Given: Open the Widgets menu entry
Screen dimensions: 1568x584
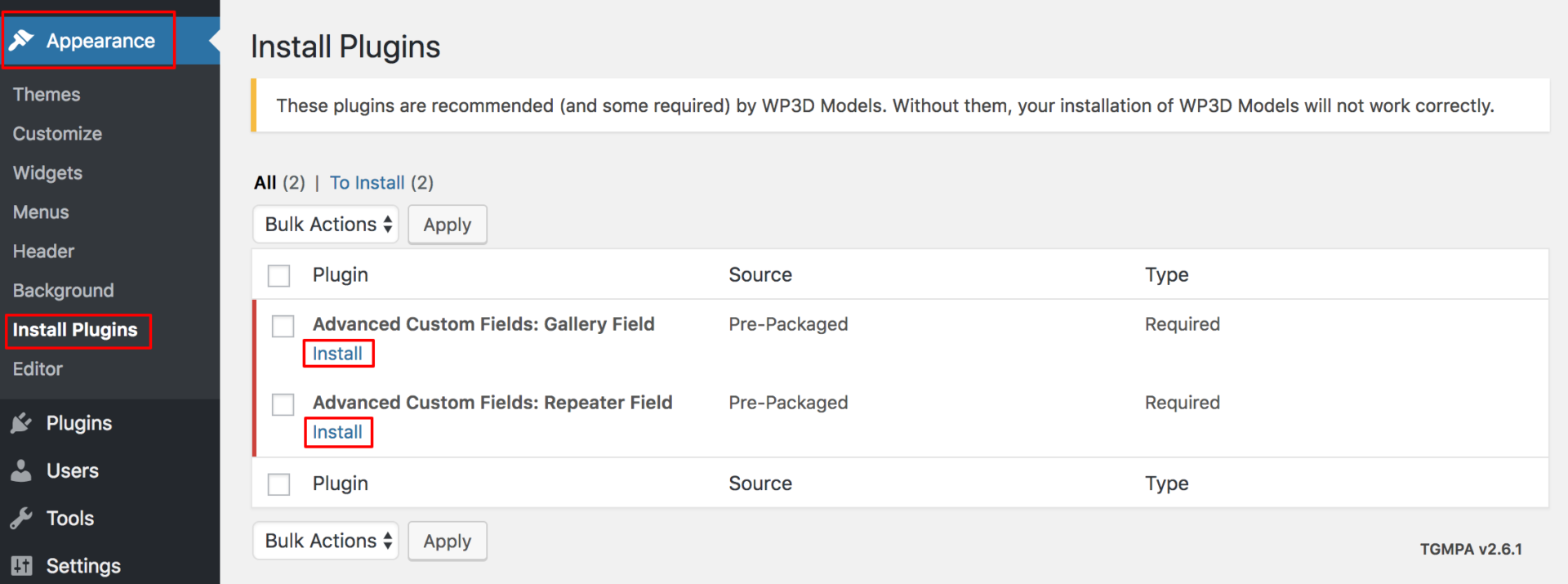Looking at the screenshot, I should (x=47, y=172).
